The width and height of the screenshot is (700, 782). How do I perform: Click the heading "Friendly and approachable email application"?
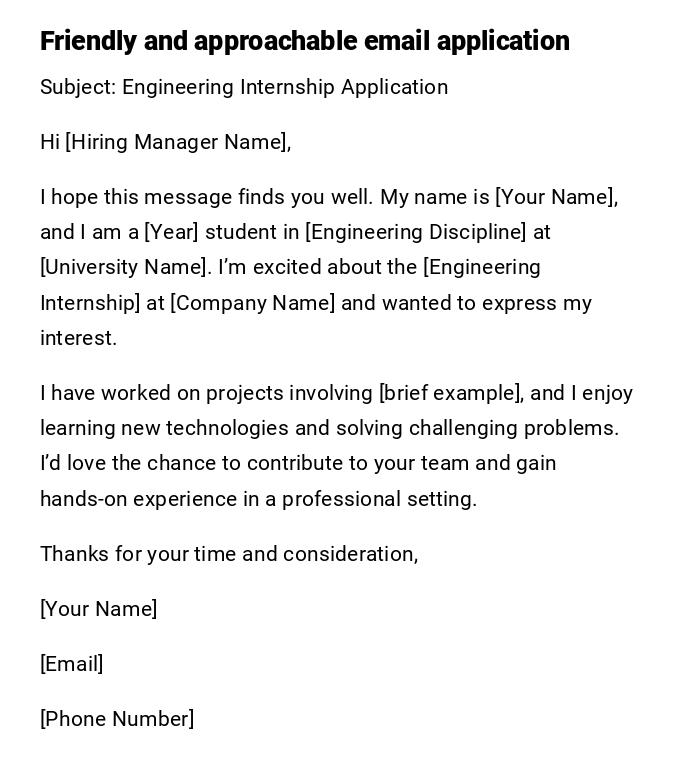pyautogui.click(x=304, y=41)
